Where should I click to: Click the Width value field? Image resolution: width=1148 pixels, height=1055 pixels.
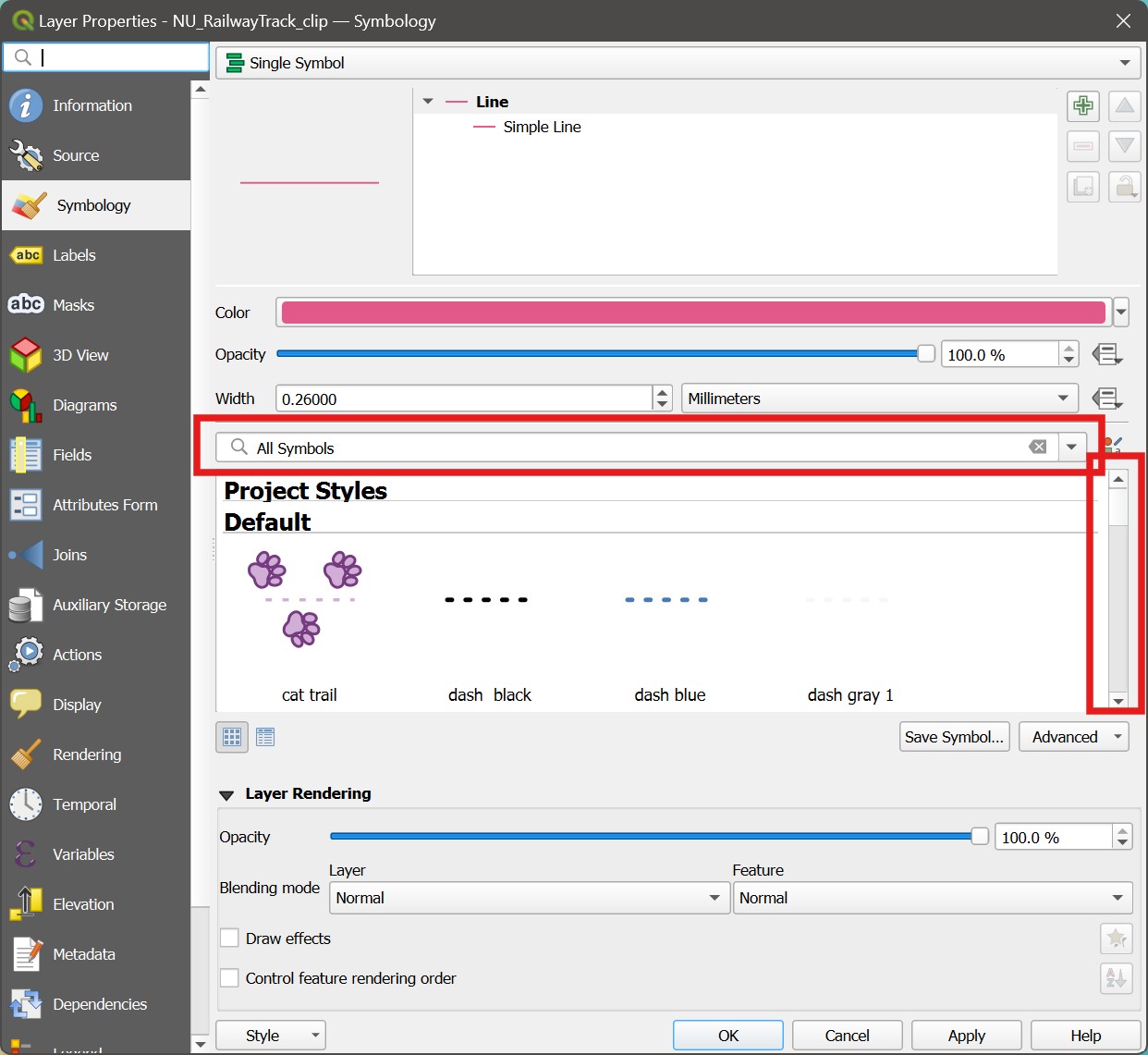(x=465, y=399)
